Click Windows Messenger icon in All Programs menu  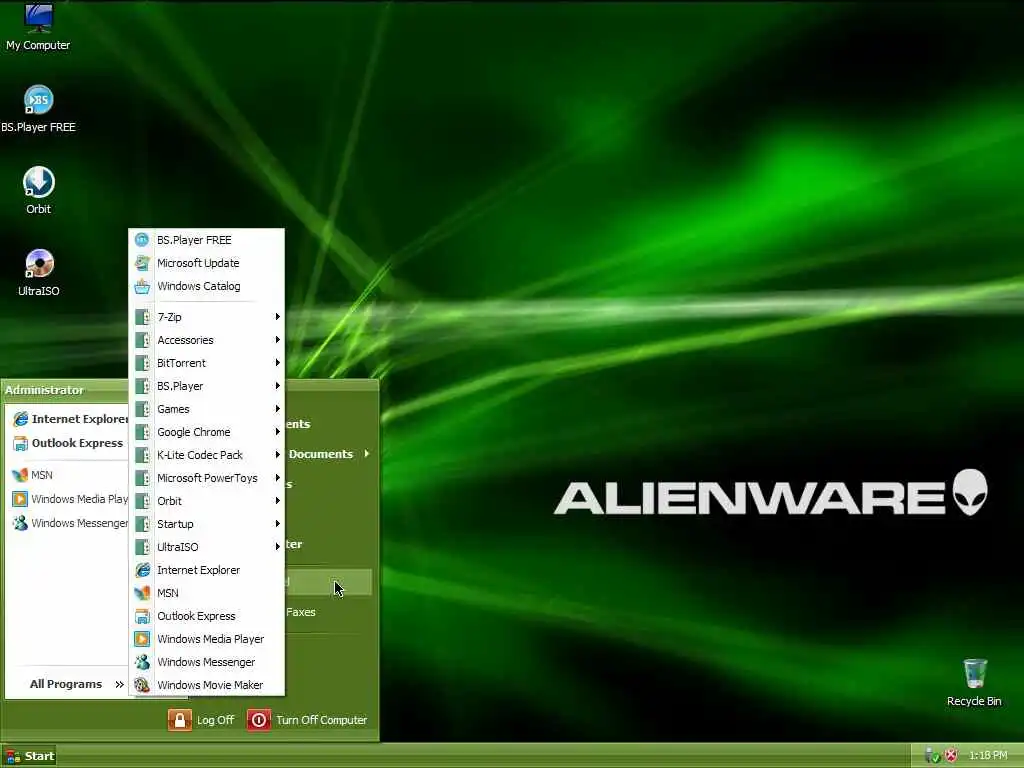pos(142,662)
